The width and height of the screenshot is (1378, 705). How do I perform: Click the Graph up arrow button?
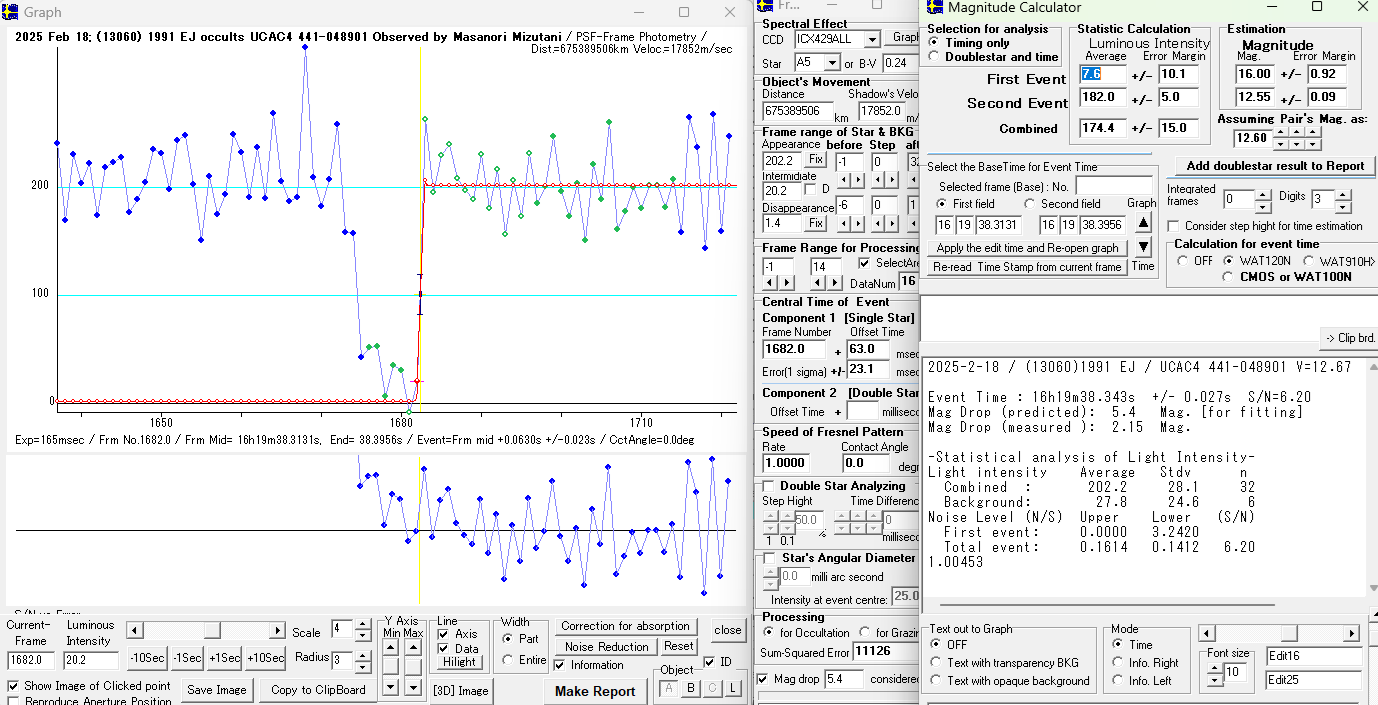[1143, 224]
